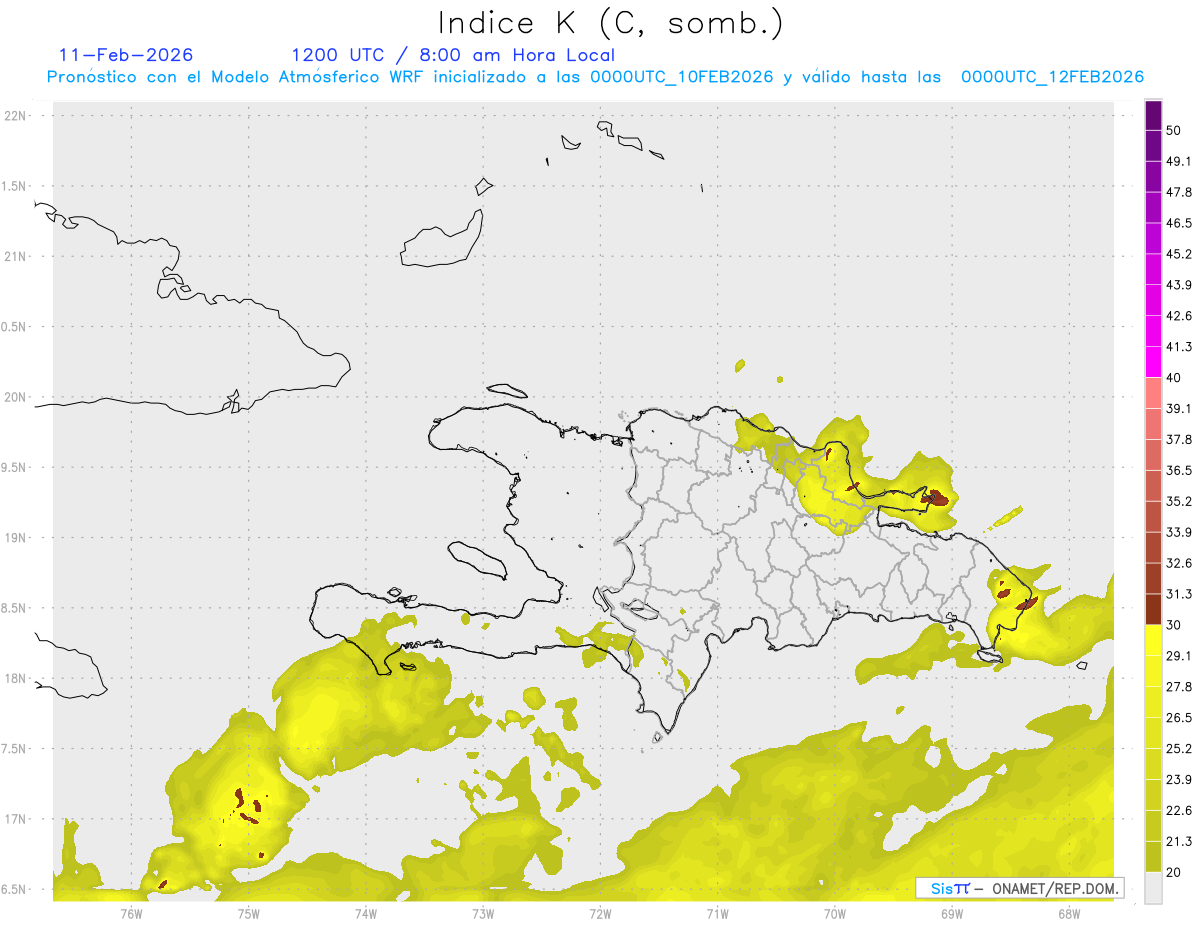Click the "30" color scale label
Viewport: 1200px width, 927px height.
click(x=1175, y=625)
